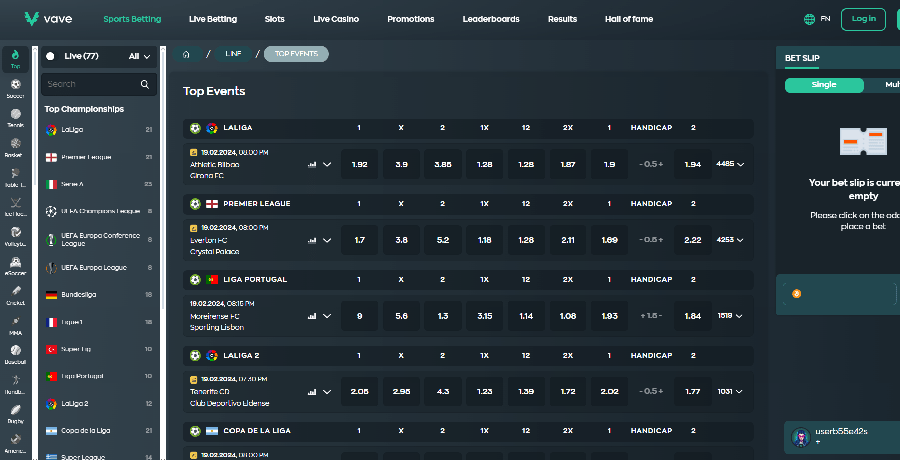The image size is (900, 460).
Task: Choose the Cricket sport icon
Action: tap(15, 292)
